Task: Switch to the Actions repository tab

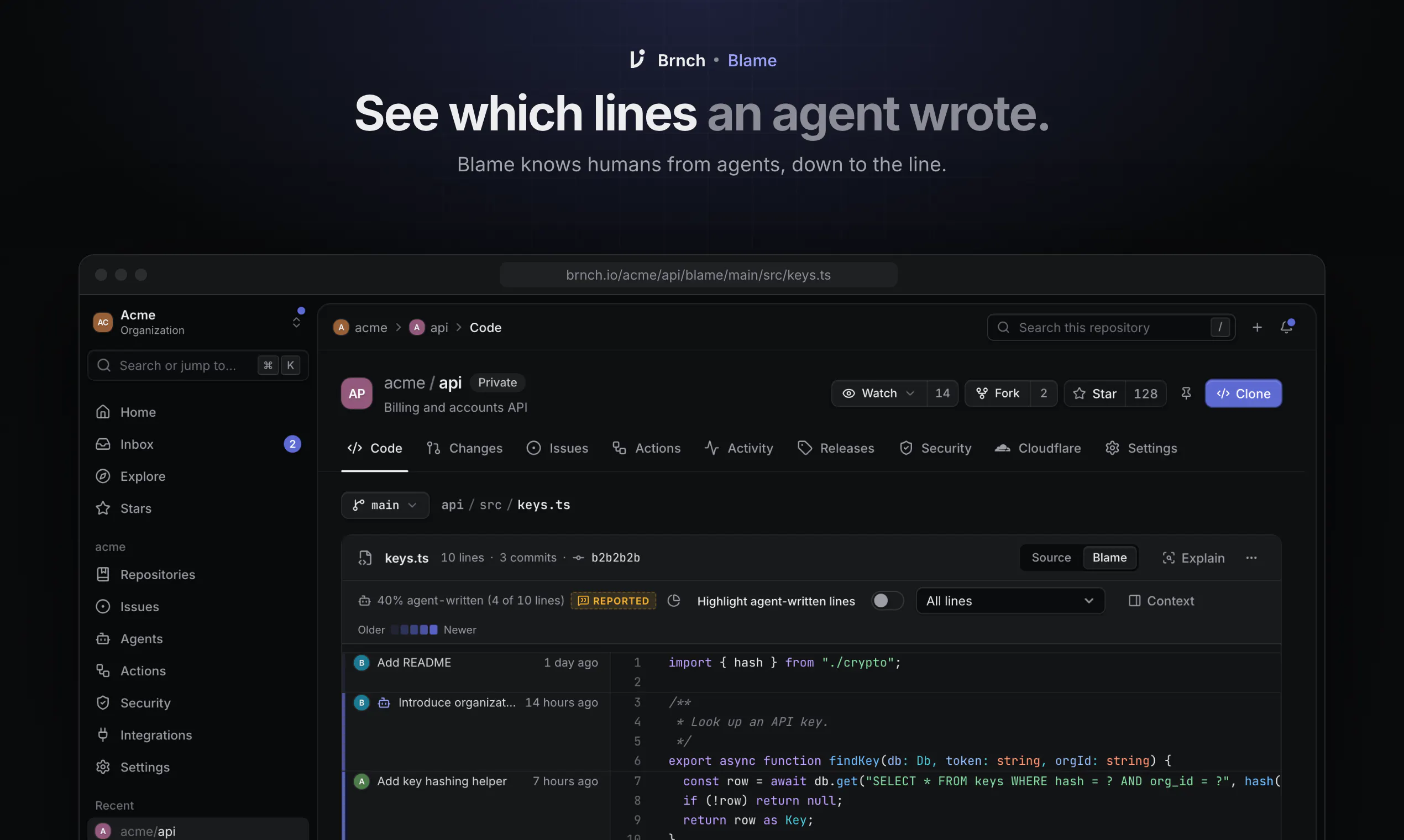Action: point(646,448)
